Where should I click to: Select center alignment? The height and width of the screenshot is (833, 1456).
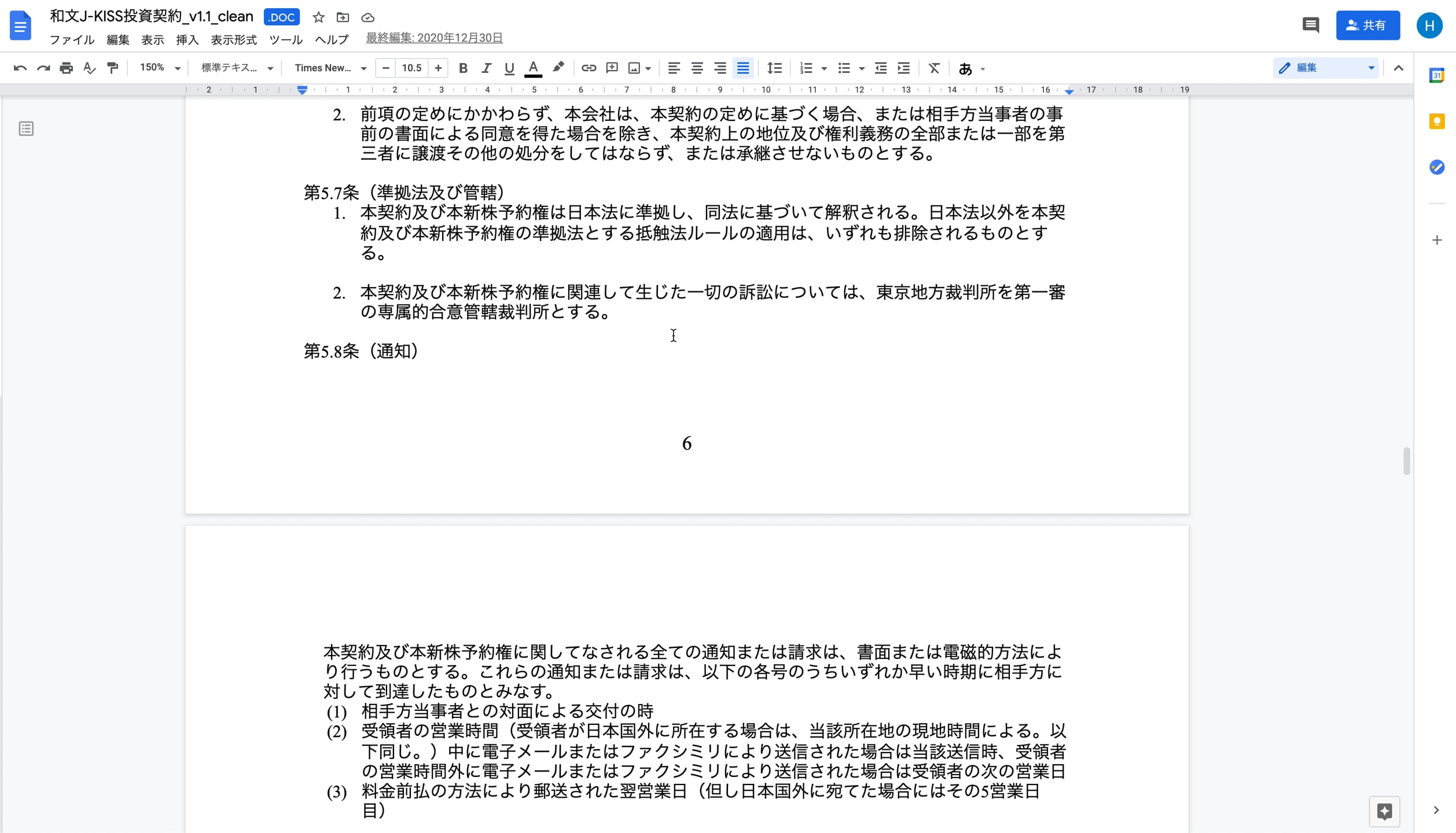tap(697, 68)
